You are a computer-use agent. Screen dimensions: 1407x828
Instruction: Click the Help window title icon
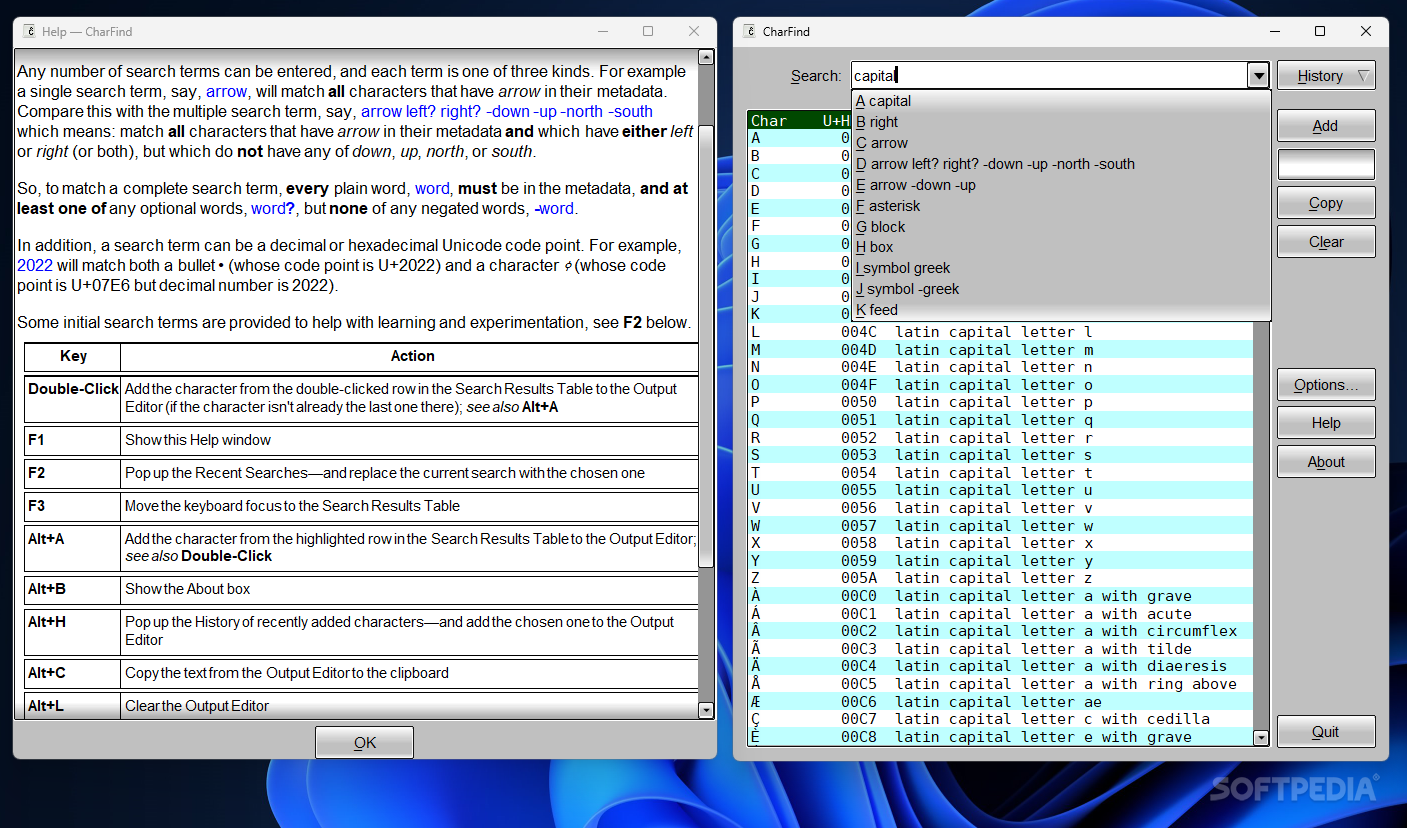30,31
